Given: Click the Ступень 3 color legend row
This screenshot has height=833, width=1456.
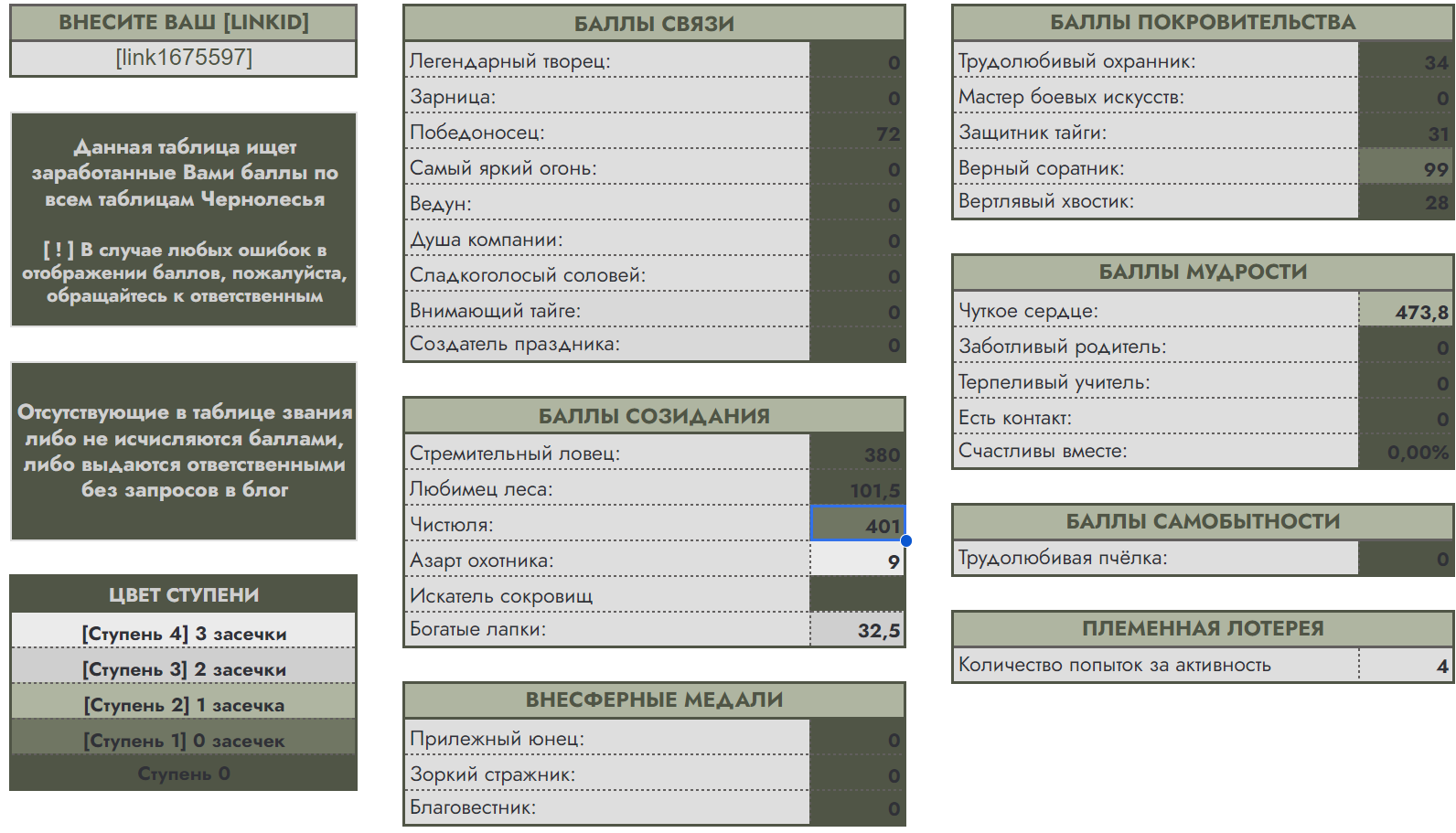Looking at the screenshot, I should click(x=183, y=668).
